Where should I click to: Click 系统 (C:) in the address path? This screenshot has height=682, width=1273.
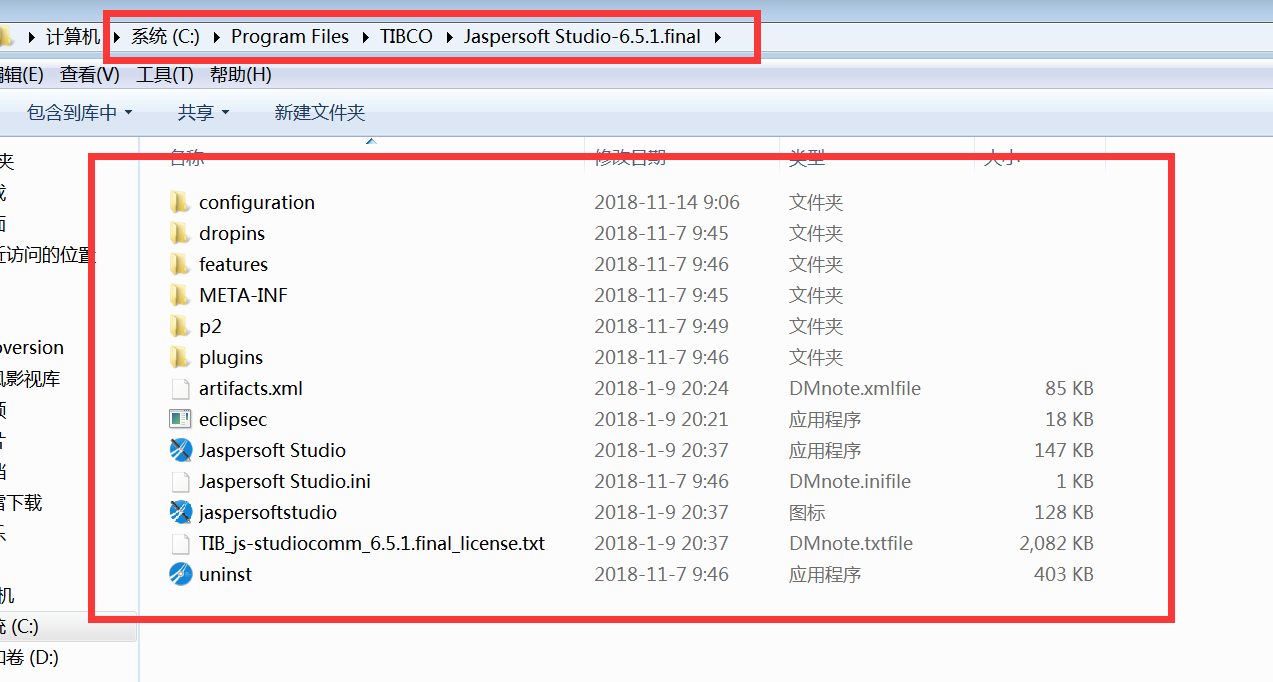[166, 37]
